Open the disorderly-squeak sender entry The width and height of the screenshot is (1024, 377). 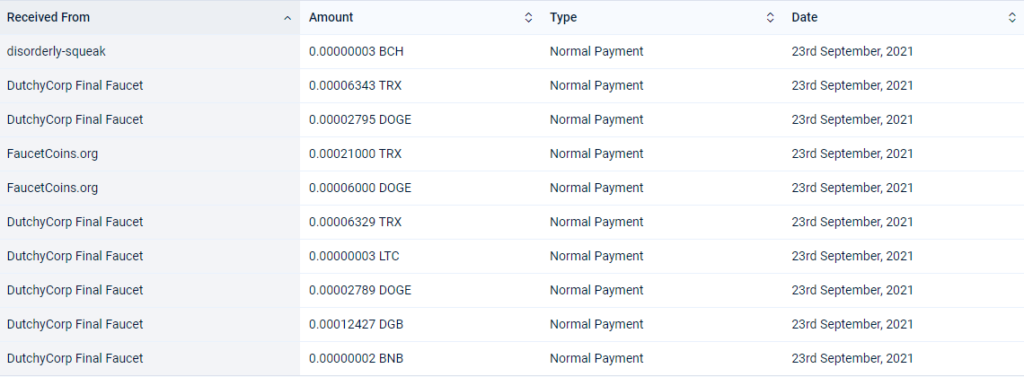point(56,51)
